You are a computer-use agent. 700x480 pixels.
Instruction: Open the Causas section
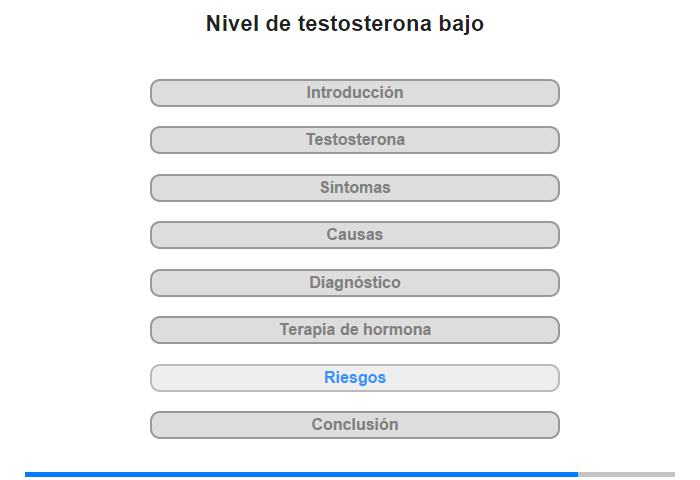355,235
